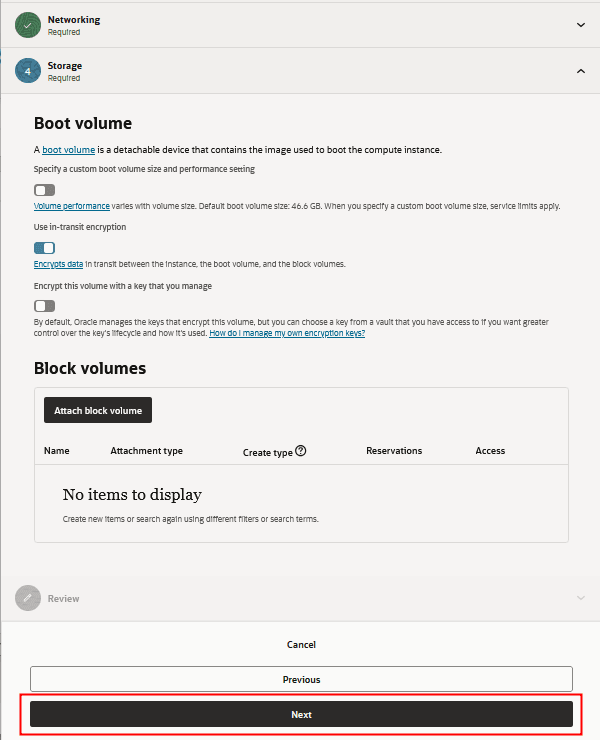Click the Review step pencil icon

click(x=27, y=598)
